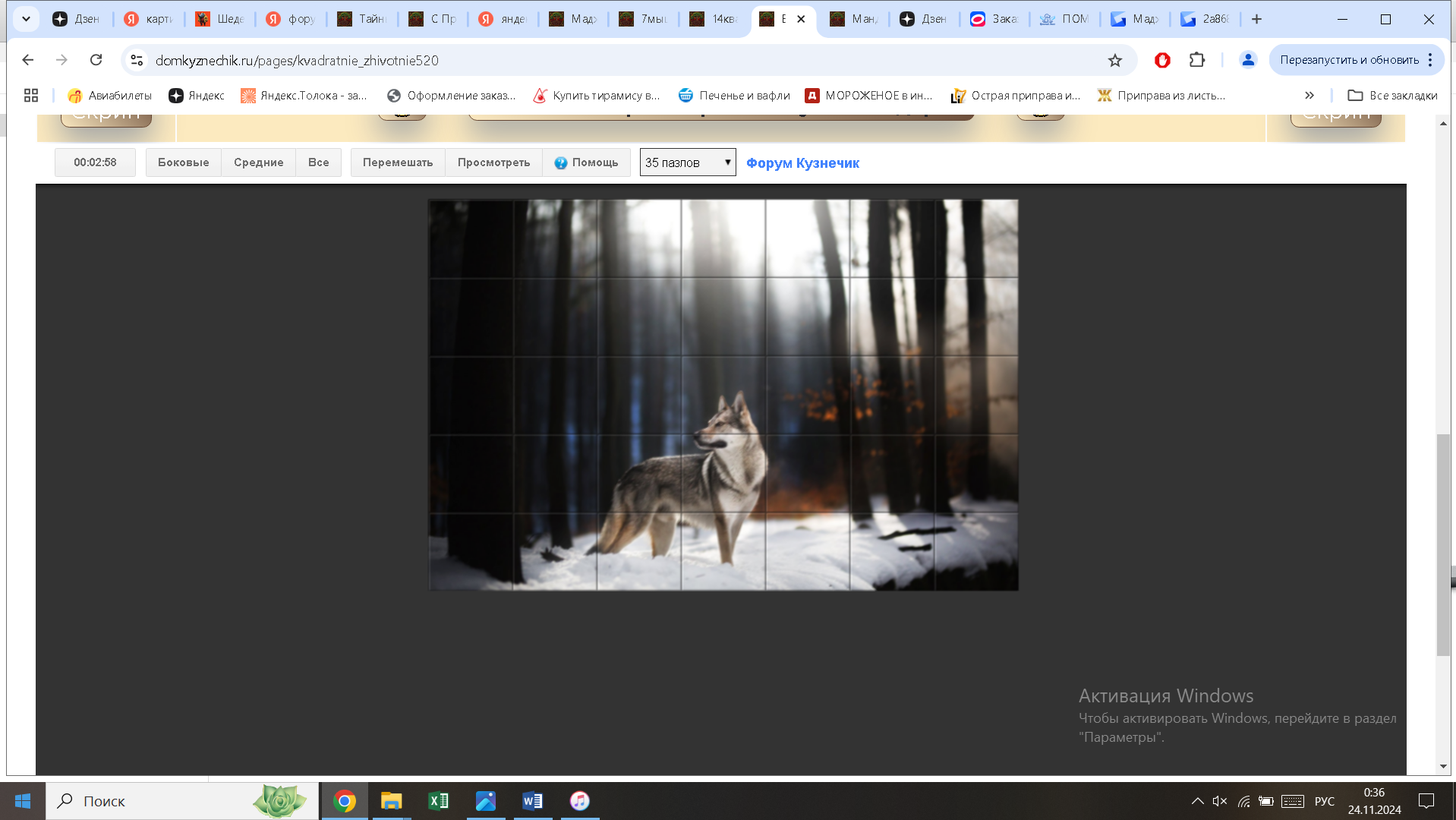Click the wolf puzzle image

point(723,395)
